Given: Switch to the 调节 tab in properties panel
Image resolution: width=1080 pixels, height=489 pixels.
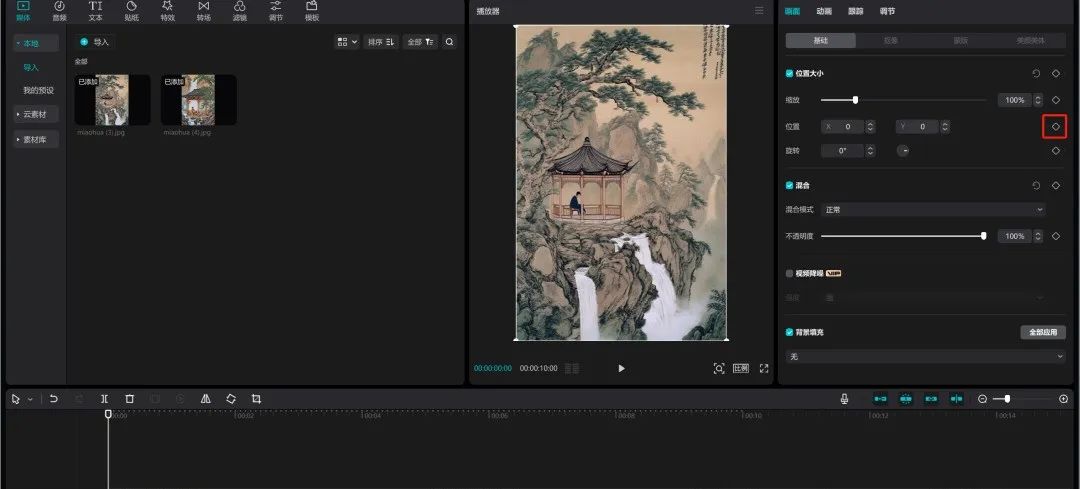Looking at the screenshot, I should click(887, 11).
